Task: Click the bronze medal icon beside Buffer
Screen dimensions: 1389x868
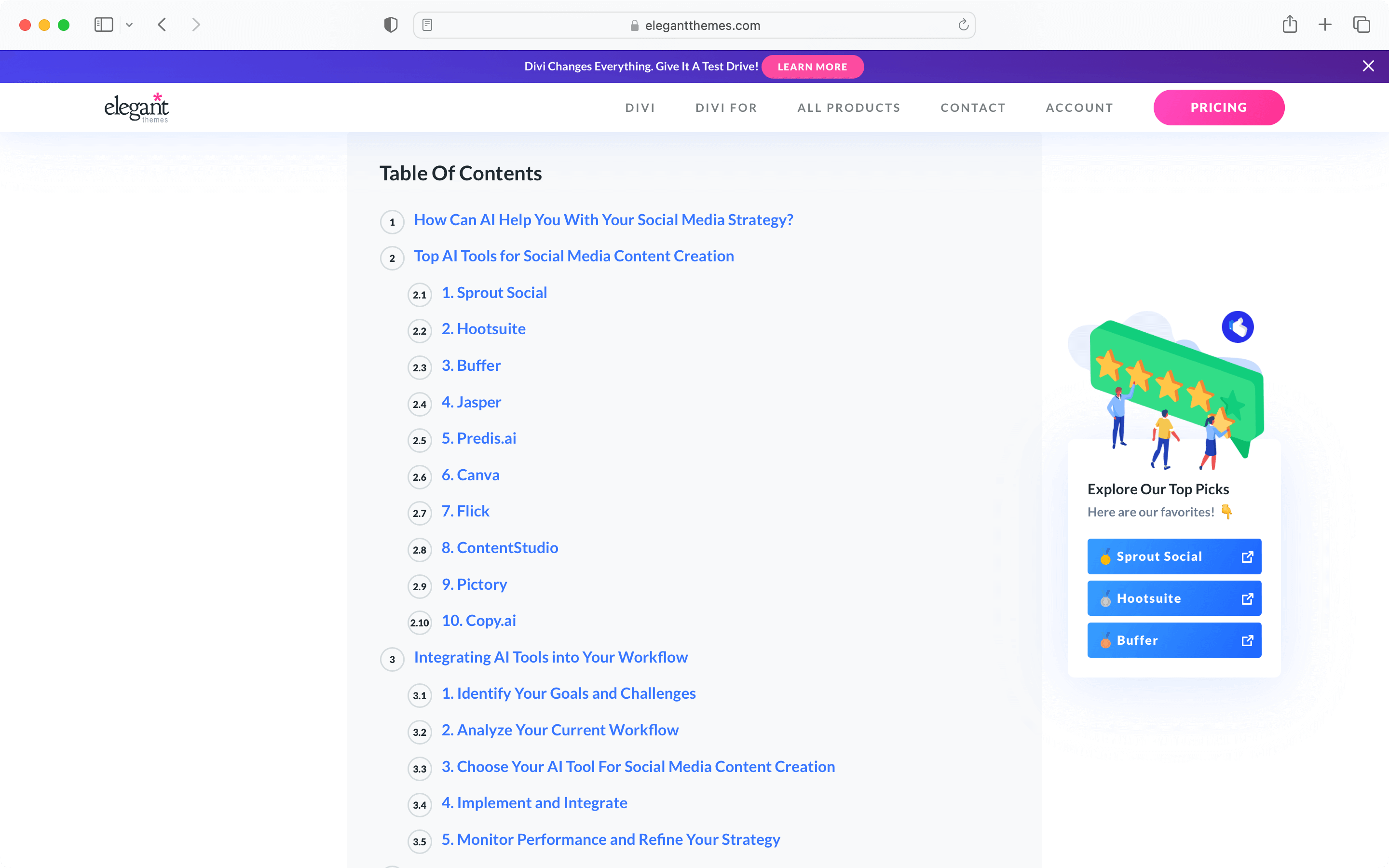Action: coord(1105,641)
